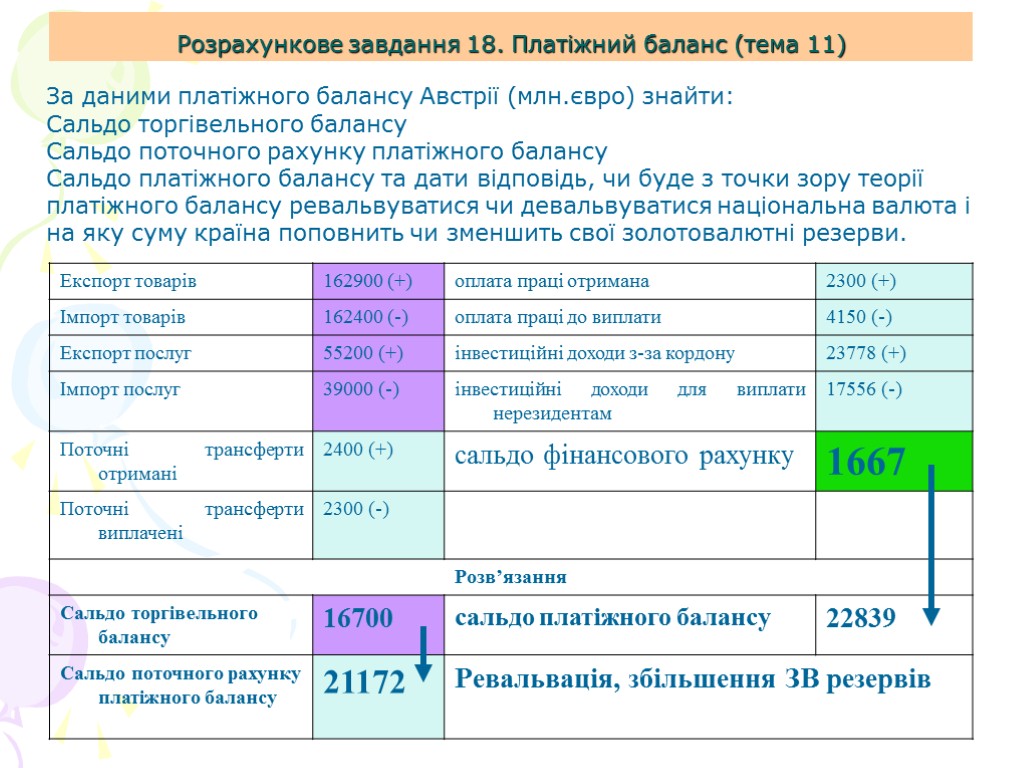The height and width of the screenshot is (768, 1024).
Task: Select the value '2300 (+)' for wages received
Action: [x=861, y=281]
